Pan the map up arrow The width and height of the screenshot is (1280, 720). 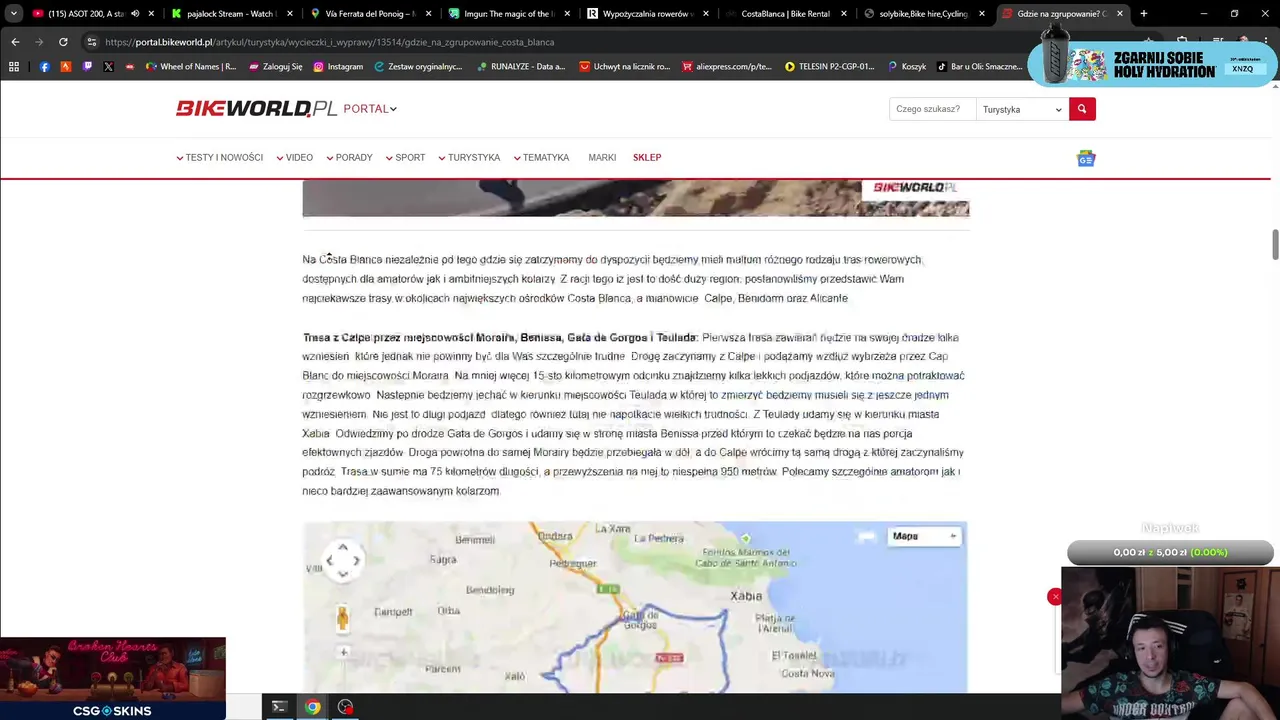[343, 547]
